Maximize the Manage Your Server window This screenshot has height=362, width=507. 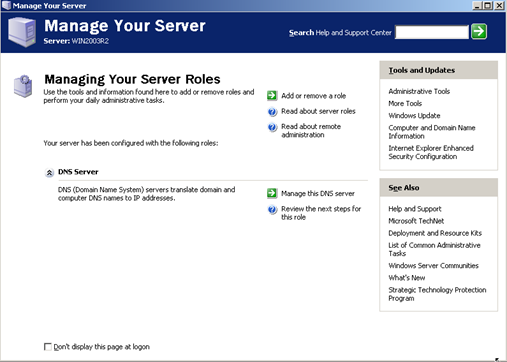click(488, 5)
